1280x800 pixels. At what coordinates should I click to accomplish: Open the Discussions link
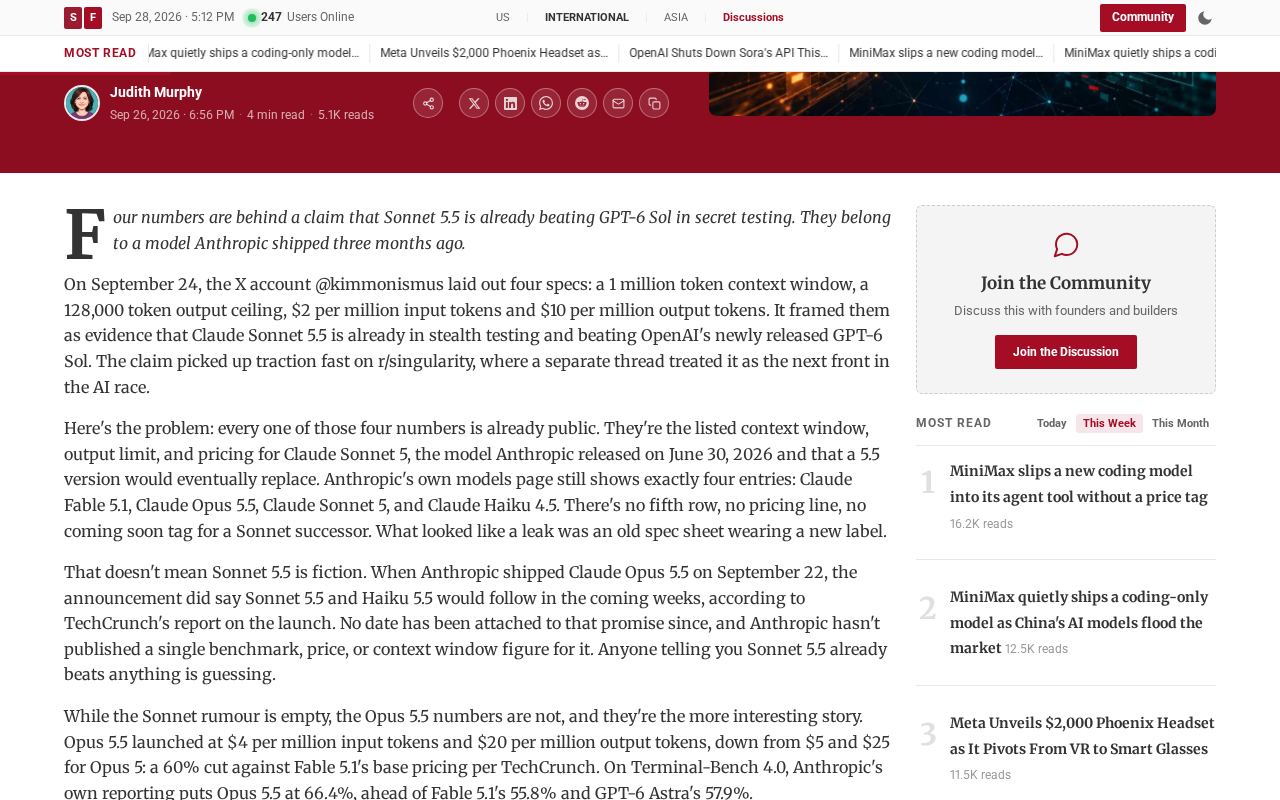tap(753, 18)
